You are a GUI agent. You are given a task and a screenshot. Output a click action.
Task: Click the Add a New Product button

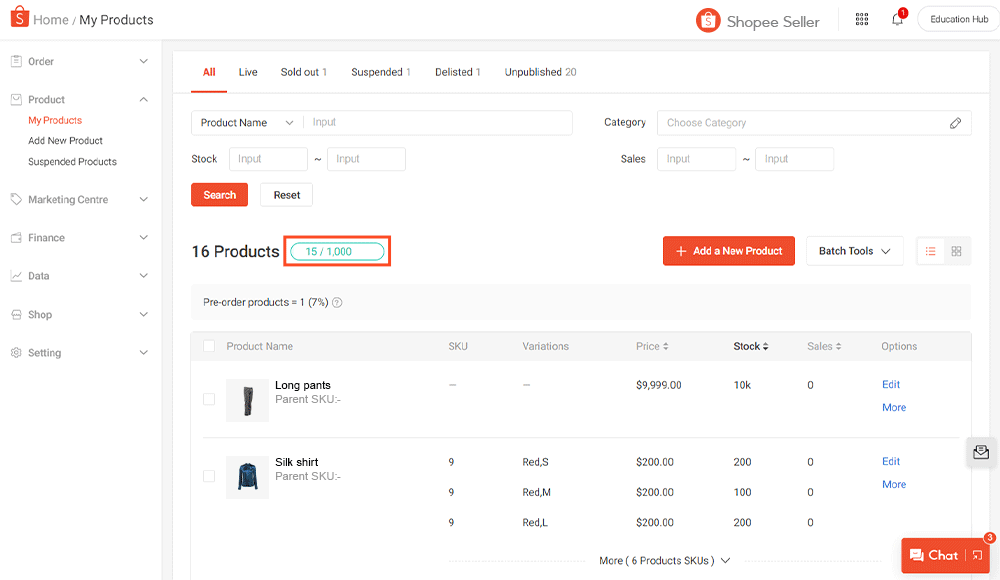click(x=729, y=251)
